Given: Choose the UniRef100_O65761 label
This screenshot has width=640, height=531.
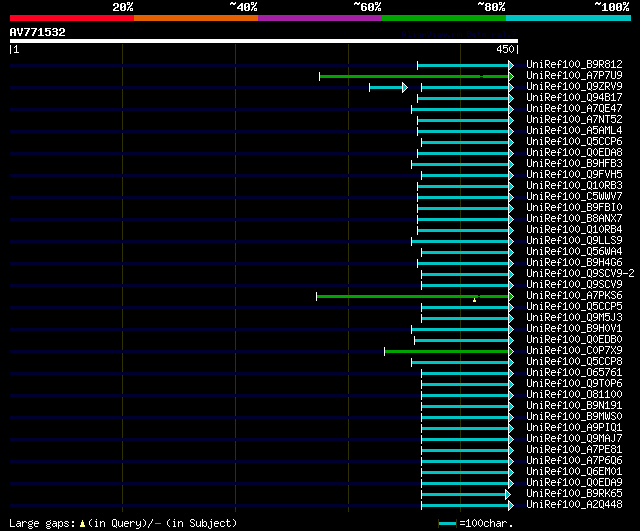Looking at the screenshot, I should point(574,373).
